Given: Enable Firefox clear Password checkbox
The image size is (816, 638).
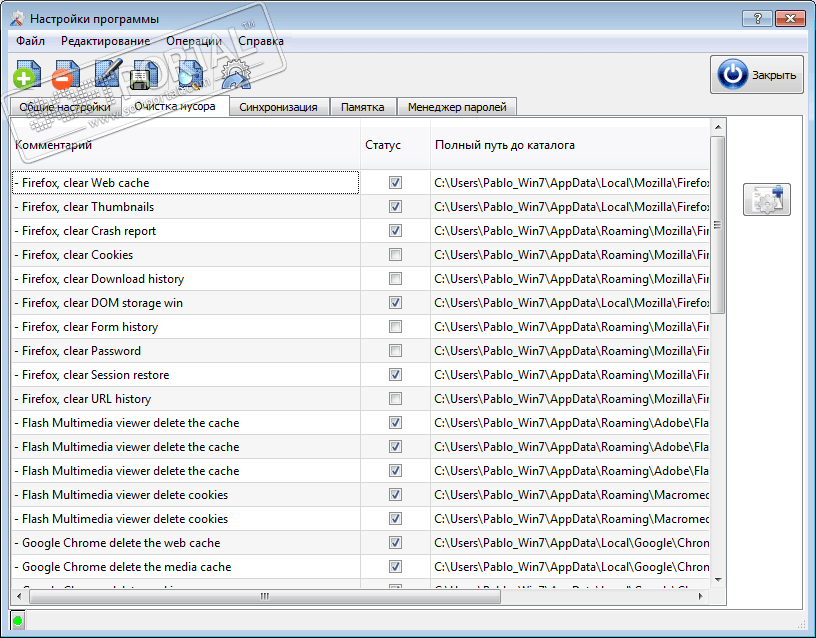Looking at the screenshot, I should (396, 351).
